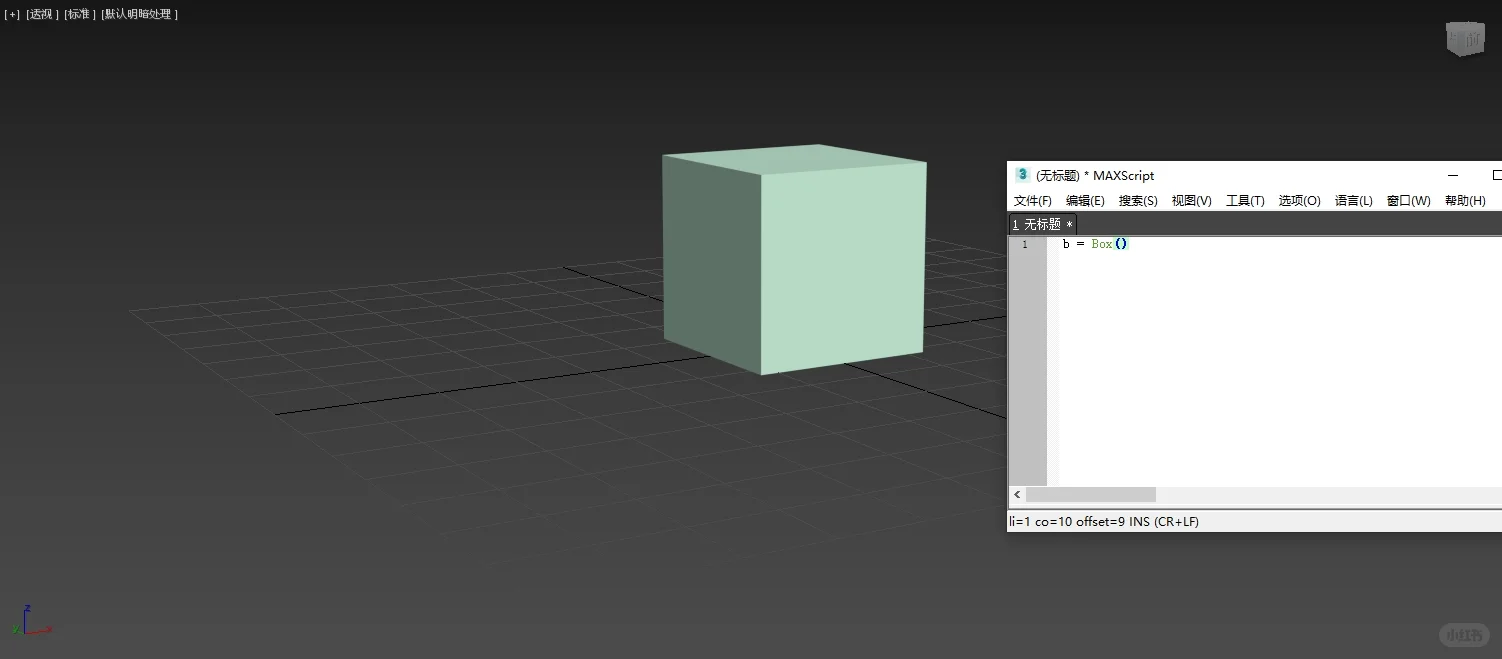
Task: Switch to the 无标题 script tab
Action: coord(1042,224)
